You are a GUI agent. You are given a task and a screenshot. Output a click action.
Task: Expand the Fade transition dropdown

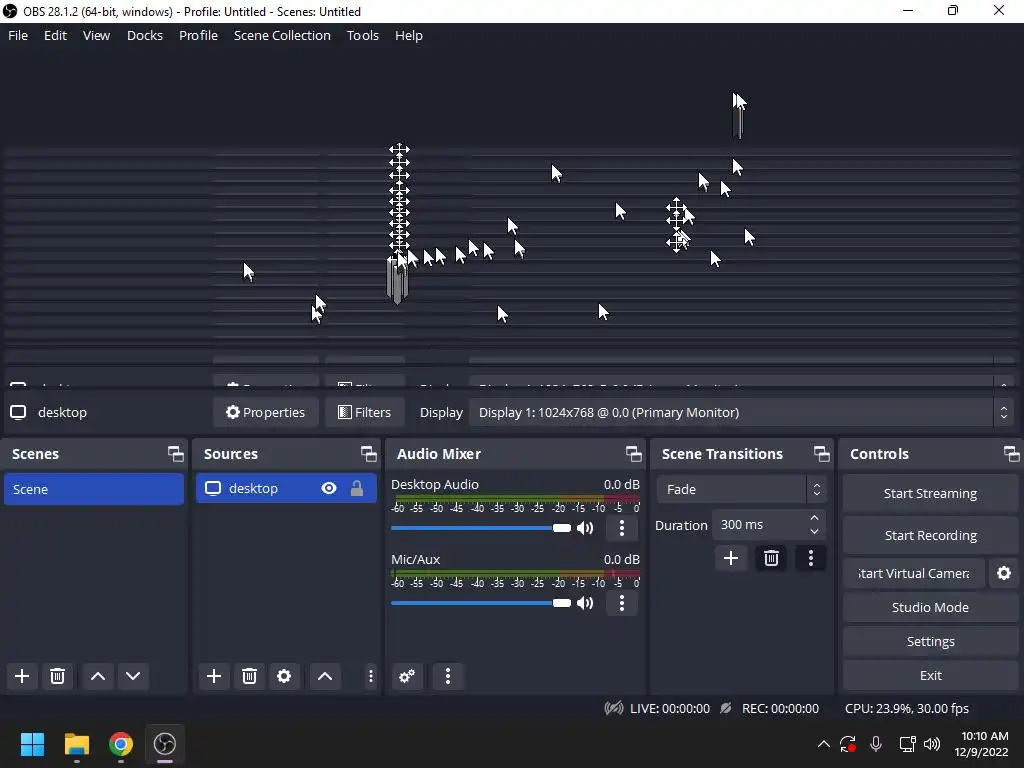(741, 489)
